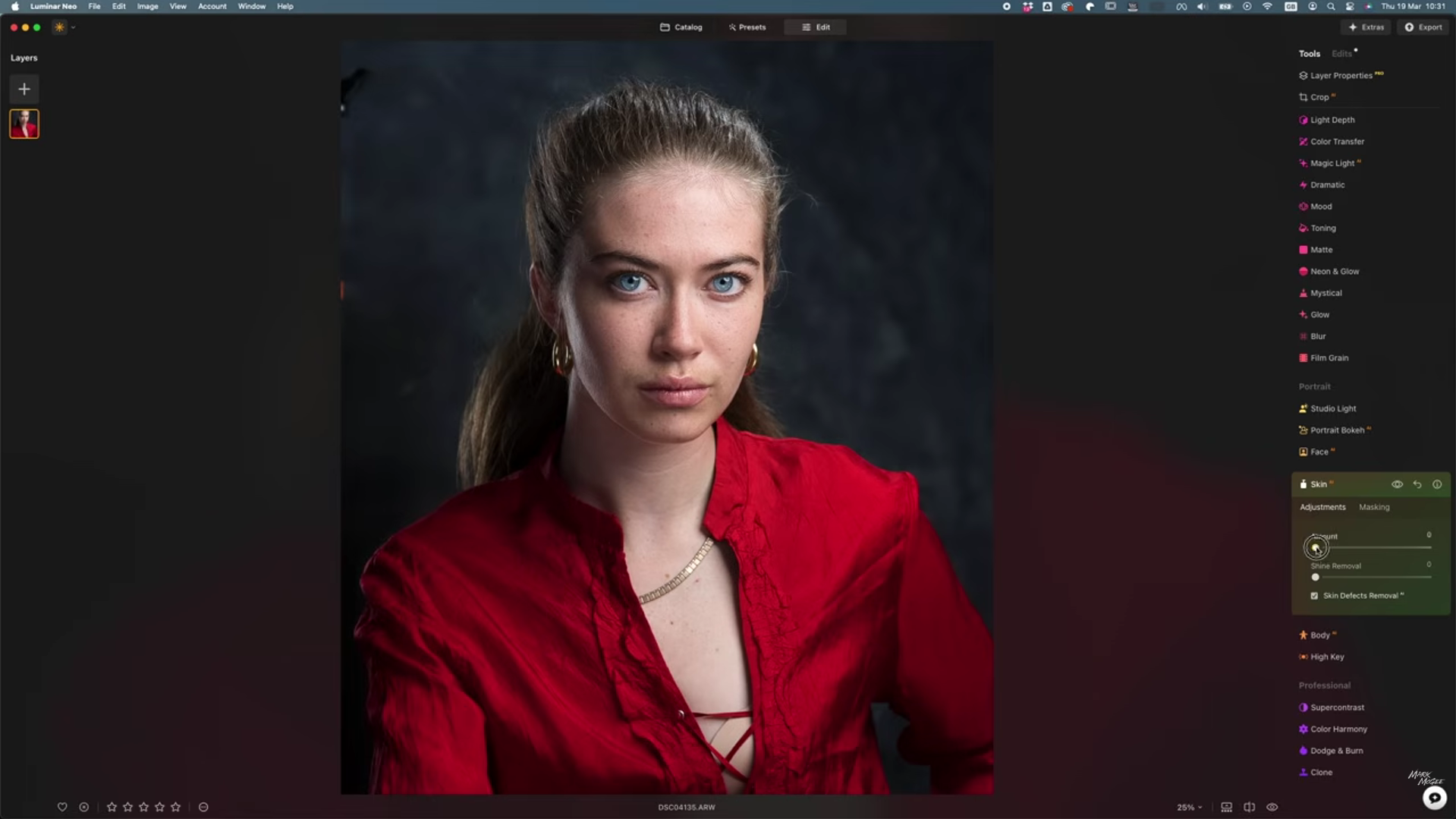Open the Image menu

click(147, 6)
